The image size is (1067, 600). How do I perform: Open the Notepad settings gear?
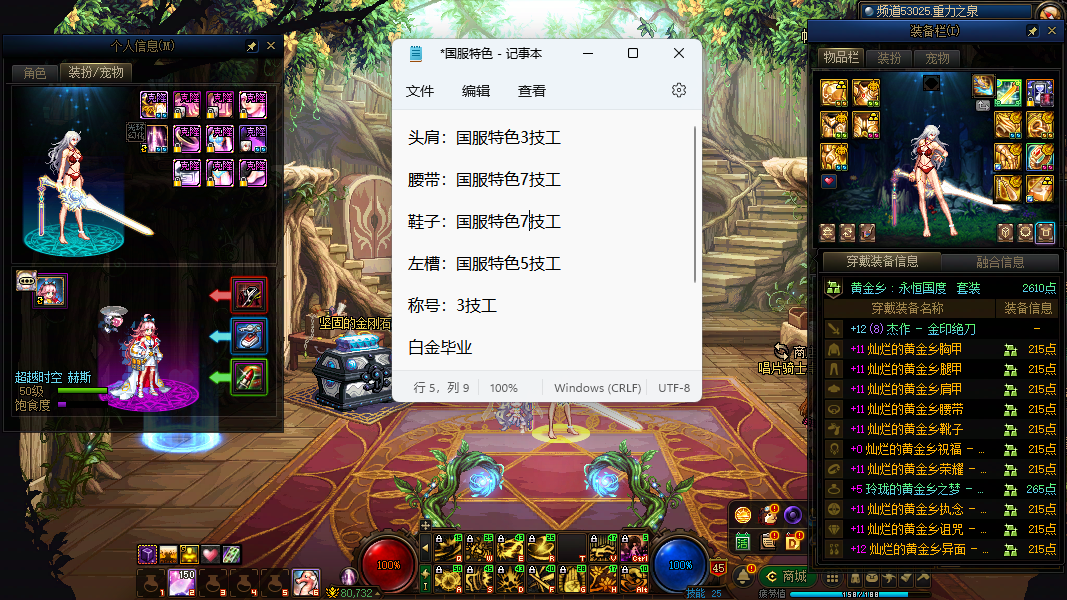(x=679, y=90)
